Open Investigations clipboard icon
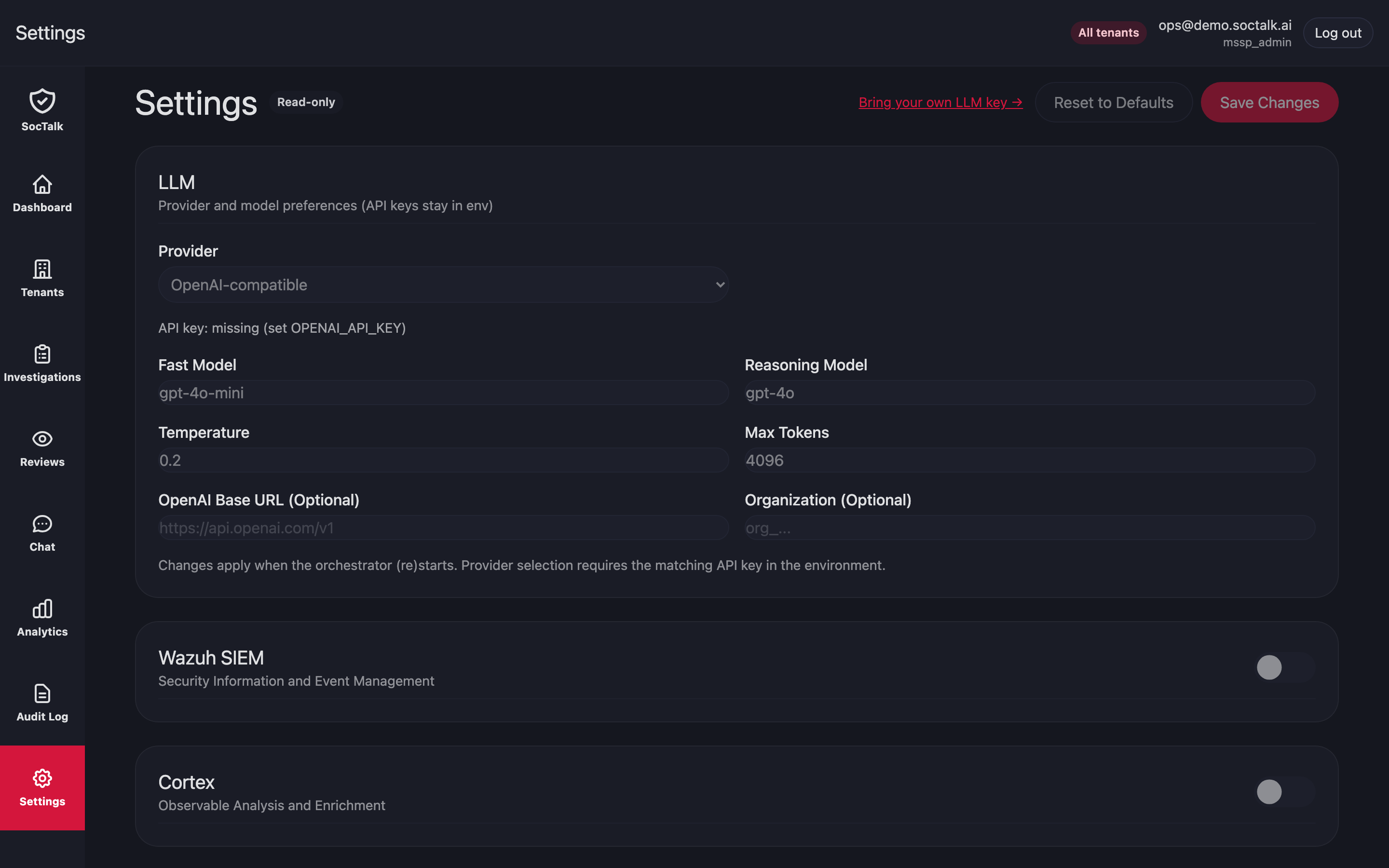1389x868 pixels. 42,354
